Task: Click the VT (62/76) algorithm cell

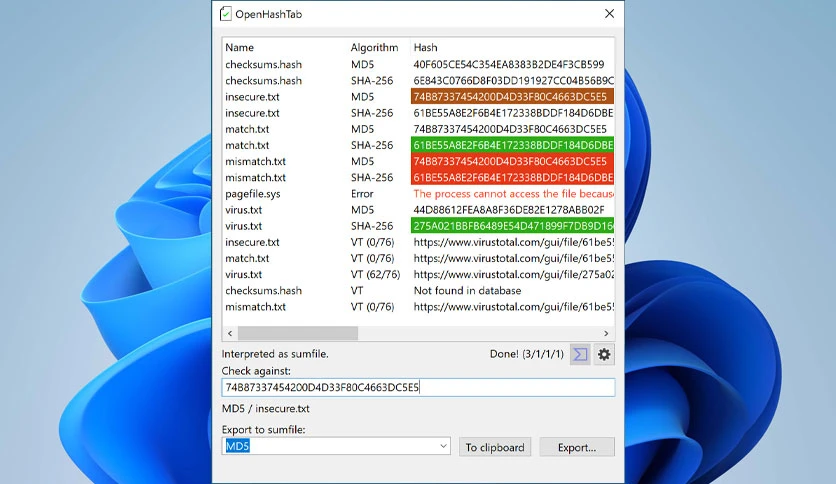Action: point(375,275)
